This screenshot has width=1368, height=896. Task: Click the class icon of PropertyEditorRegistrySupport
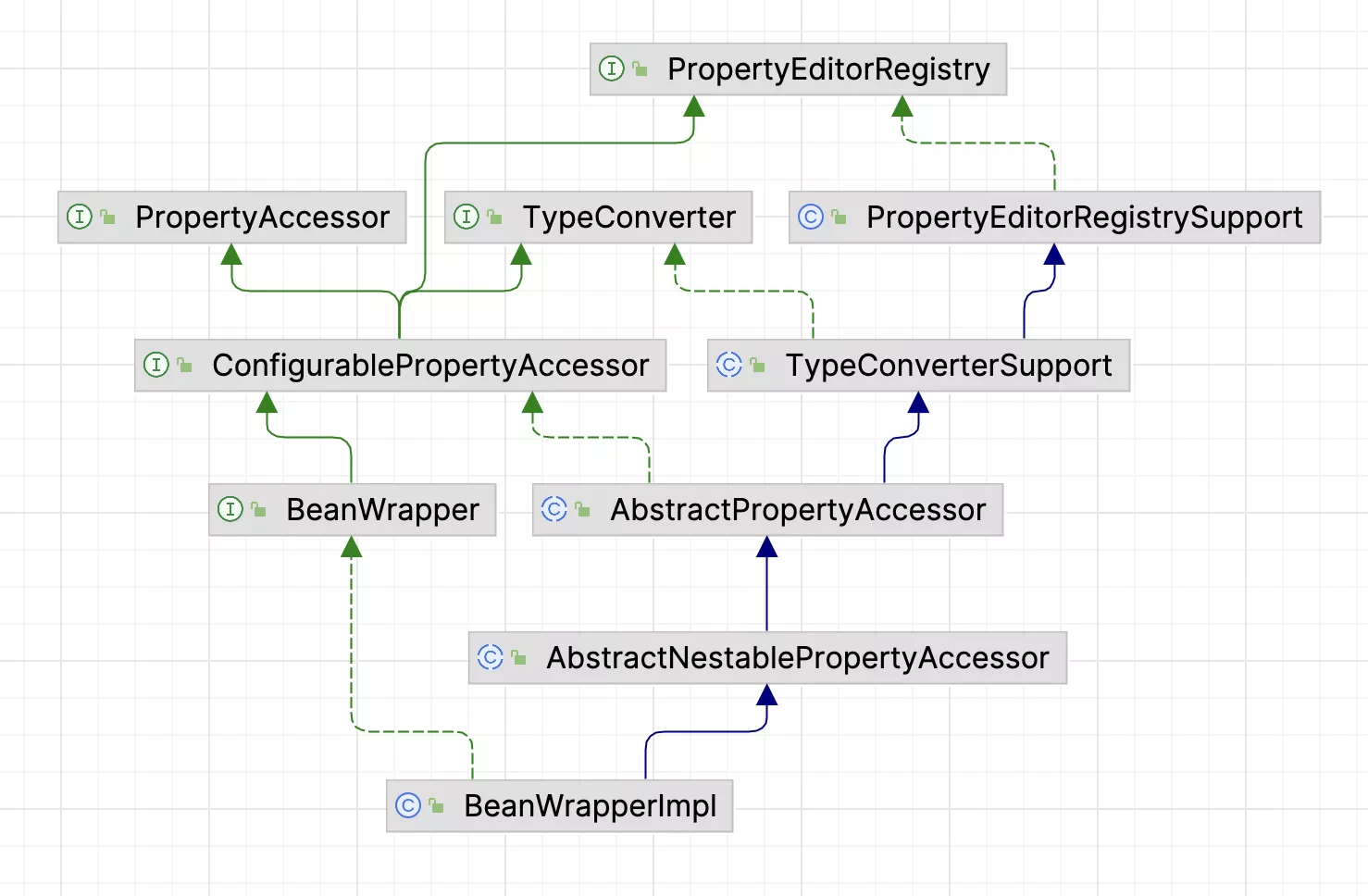pyautogui.click(x=811, y=217)
